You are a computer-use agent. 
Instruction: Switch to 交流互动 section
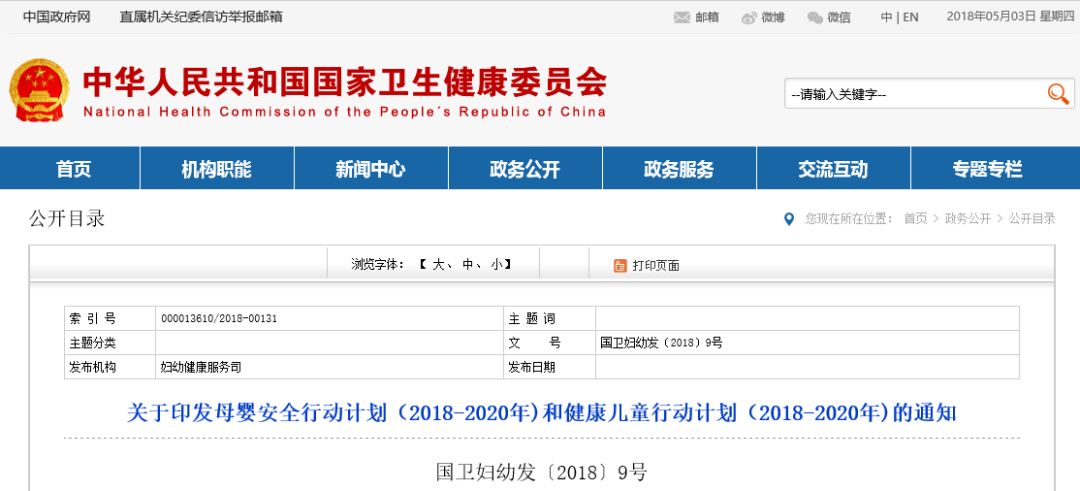tap(833, 169)
